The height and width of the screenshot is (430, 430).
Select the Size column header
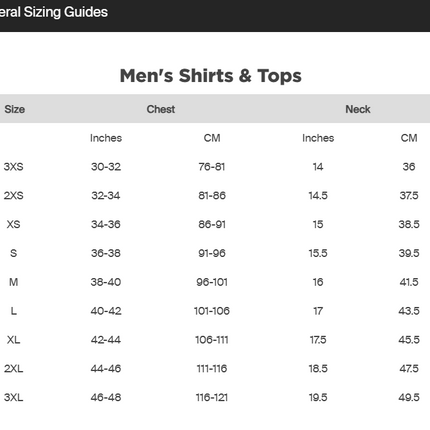click(x=15, y=109)
